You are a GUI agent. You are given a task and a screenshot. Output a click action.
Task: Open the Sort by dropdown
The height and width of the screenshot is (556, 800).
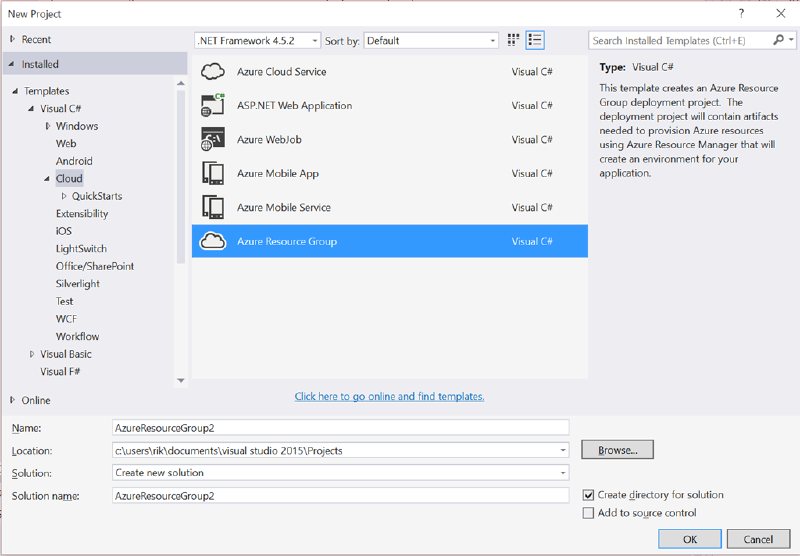[492, 41]
